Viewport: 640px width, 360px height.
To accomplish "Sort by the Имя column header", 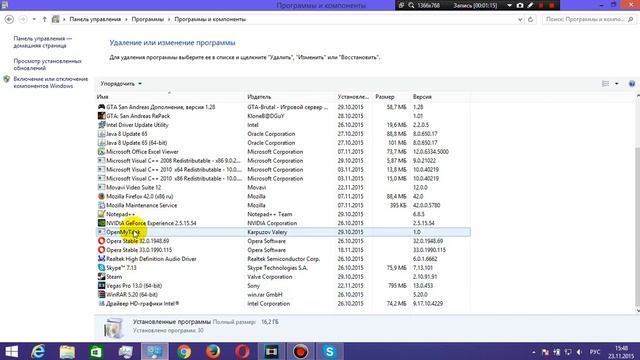I will pos(170,97).
